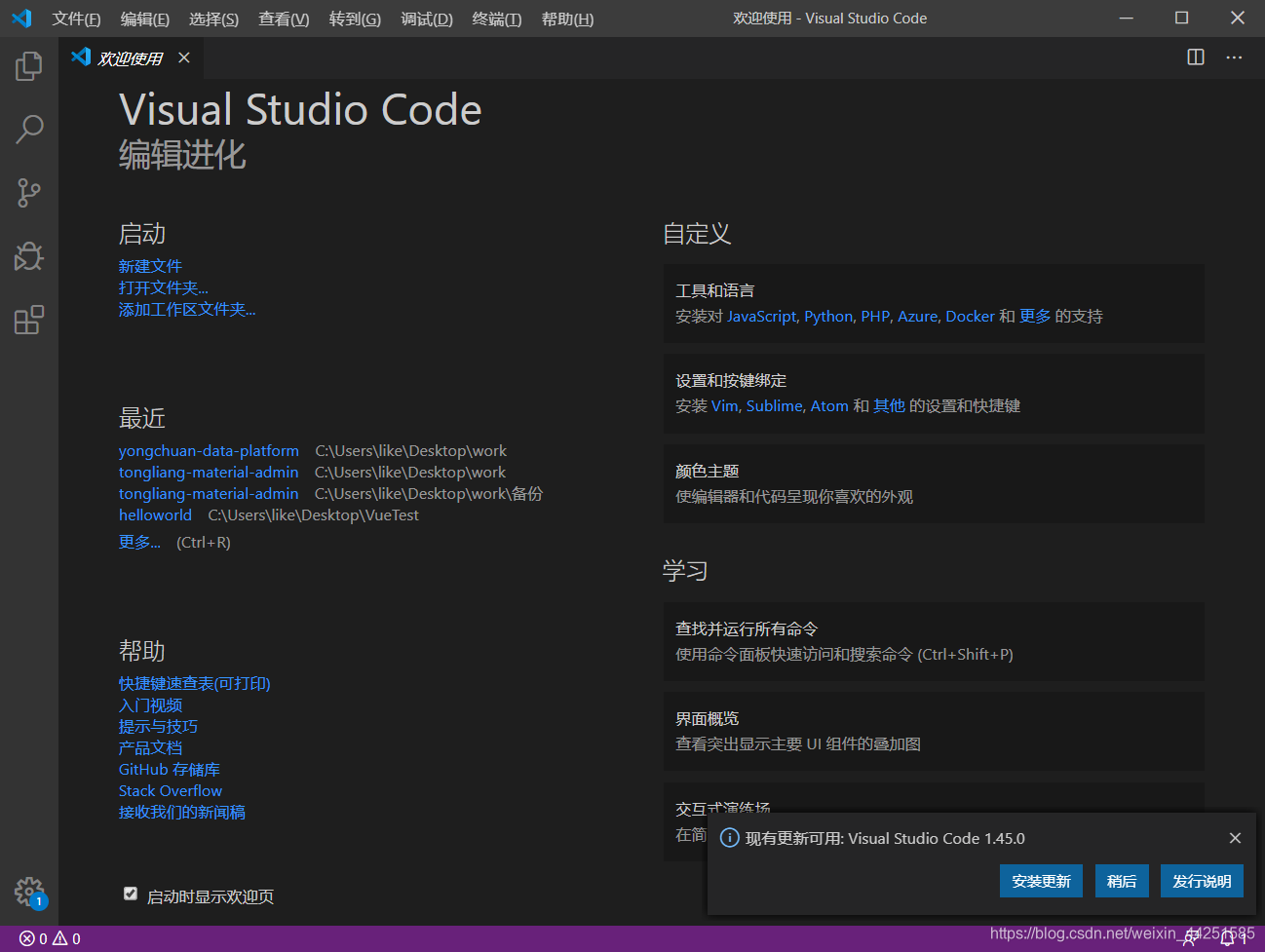The image size is (1265, 952).
Task: Open tongliang-material-admin in Desktop\work
Action: [209, 472]
